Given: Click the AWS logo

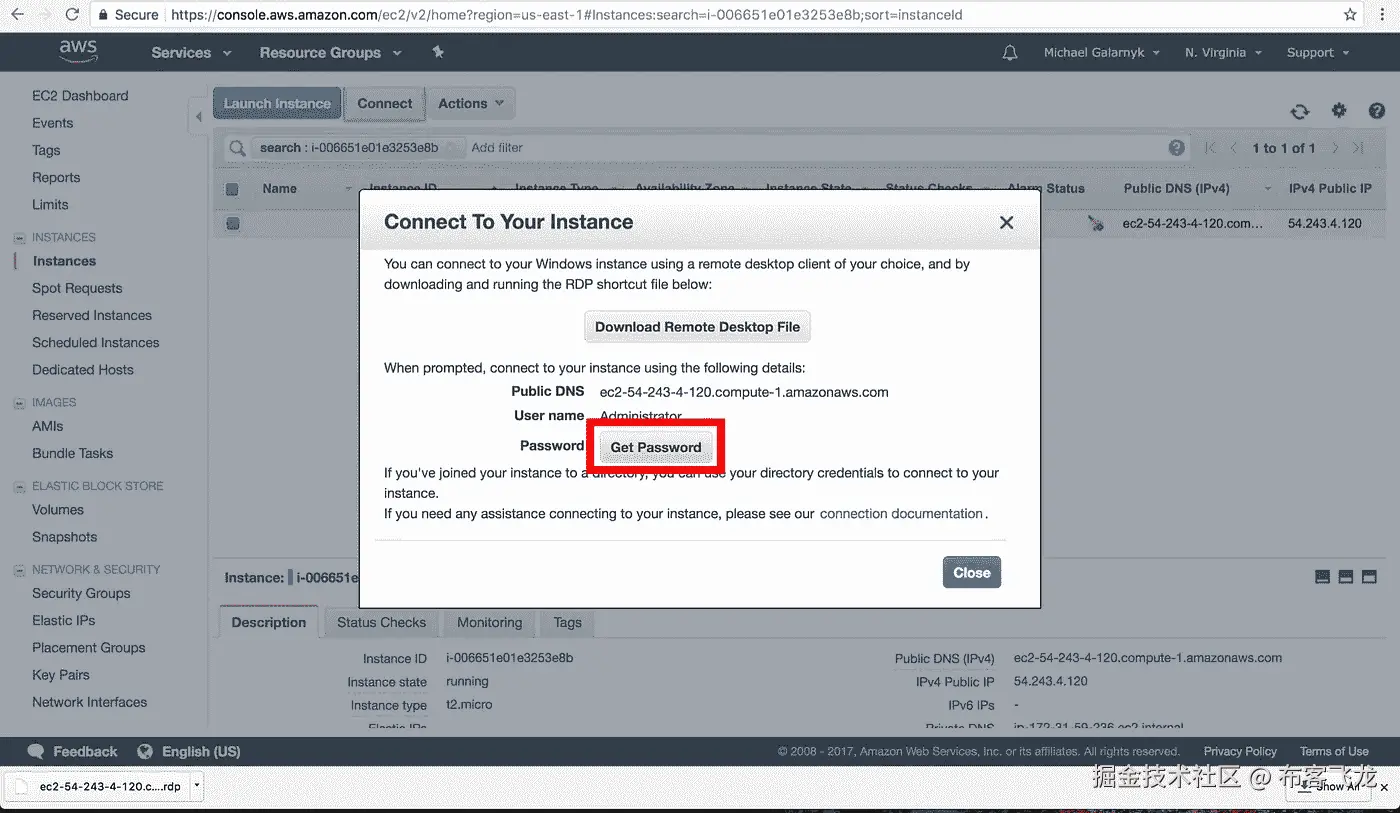Looking at the screenshot, I should pyautogui.click(x=78, y=51).
